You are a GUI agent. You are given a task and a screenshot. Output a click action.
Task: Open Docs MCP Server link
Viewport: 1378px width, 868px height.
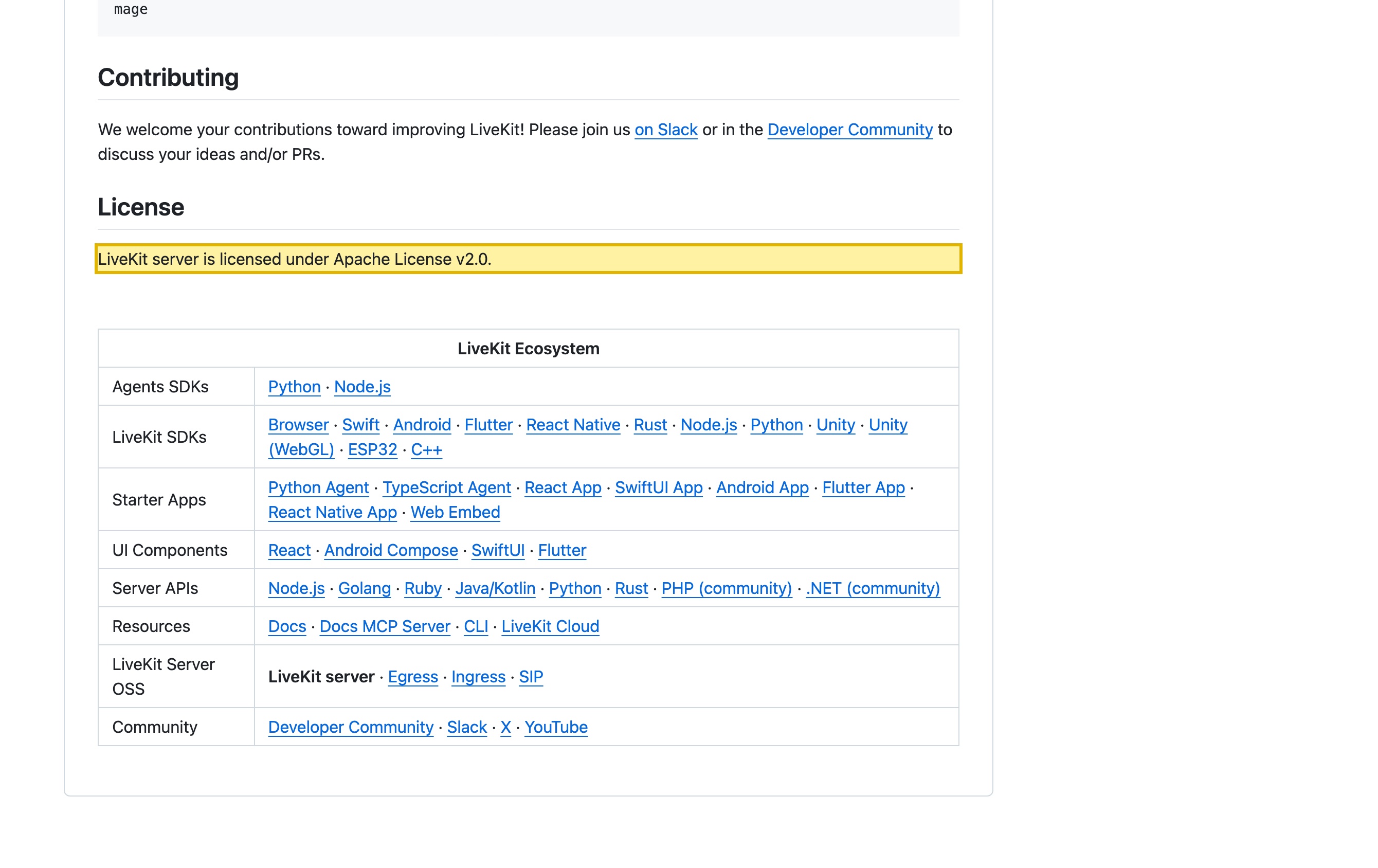[x=385, y=626]
